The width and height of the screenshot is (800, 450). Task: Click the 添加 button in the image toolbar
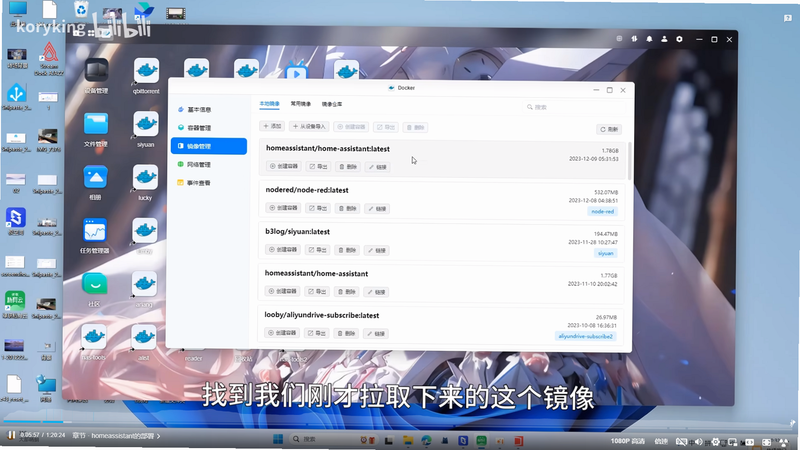click(x=272, y=126)
